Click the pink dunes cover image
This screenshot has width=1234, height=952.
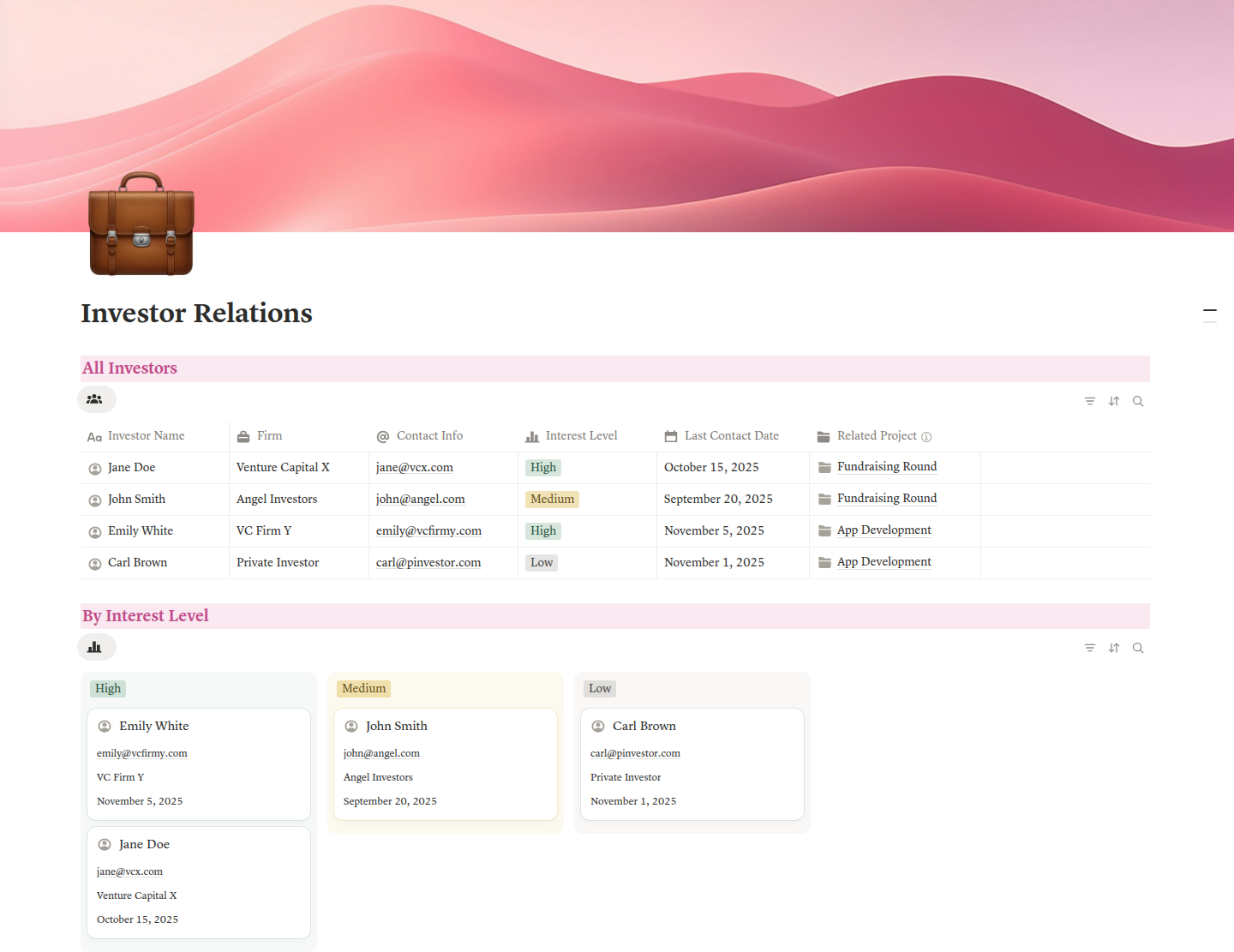pyautogui.click(x=617, y=116)
